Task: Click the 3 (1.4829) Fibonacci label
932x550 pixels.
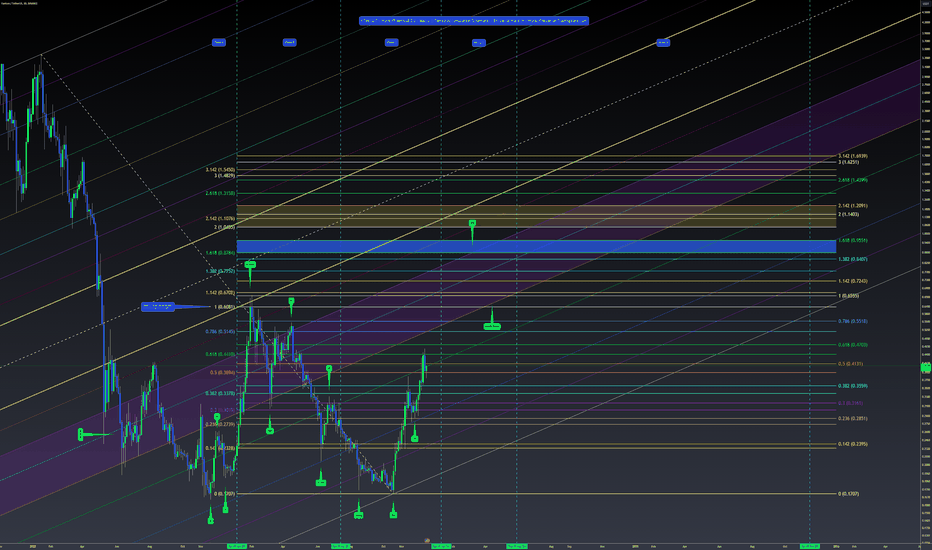Action: point(225,175)
